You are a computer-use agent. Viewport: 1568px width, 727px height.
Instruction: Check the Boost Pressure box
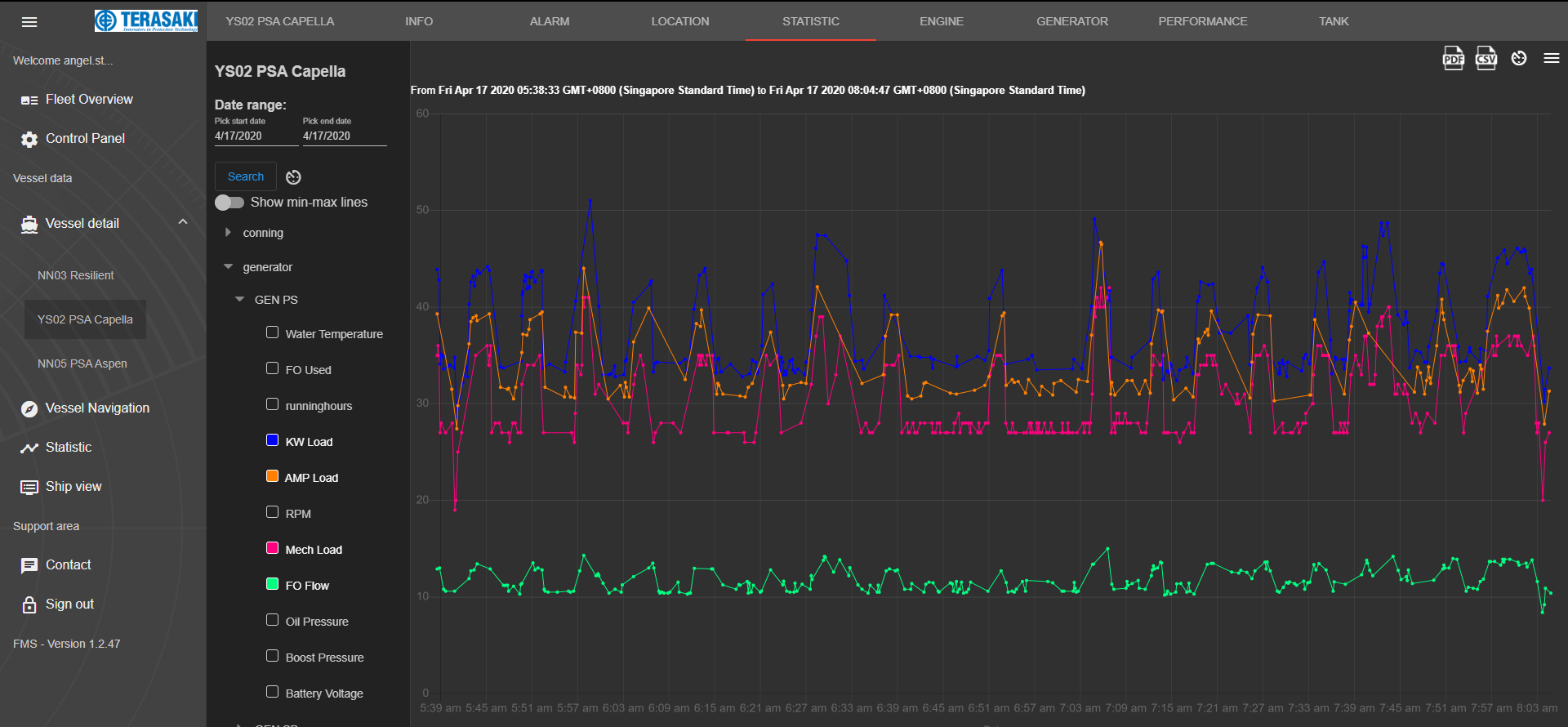pyautogui.click(x=273, y=656)
